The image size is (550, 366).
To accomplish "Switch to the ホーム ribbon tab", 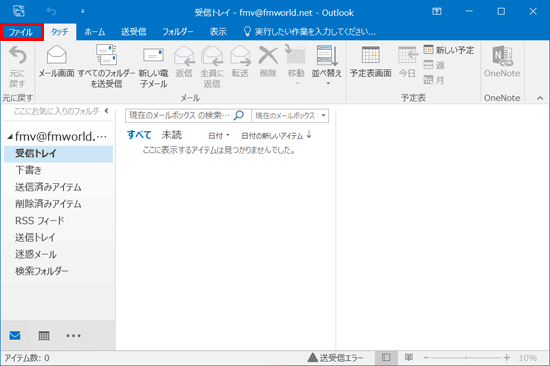I will click(95, 32).
